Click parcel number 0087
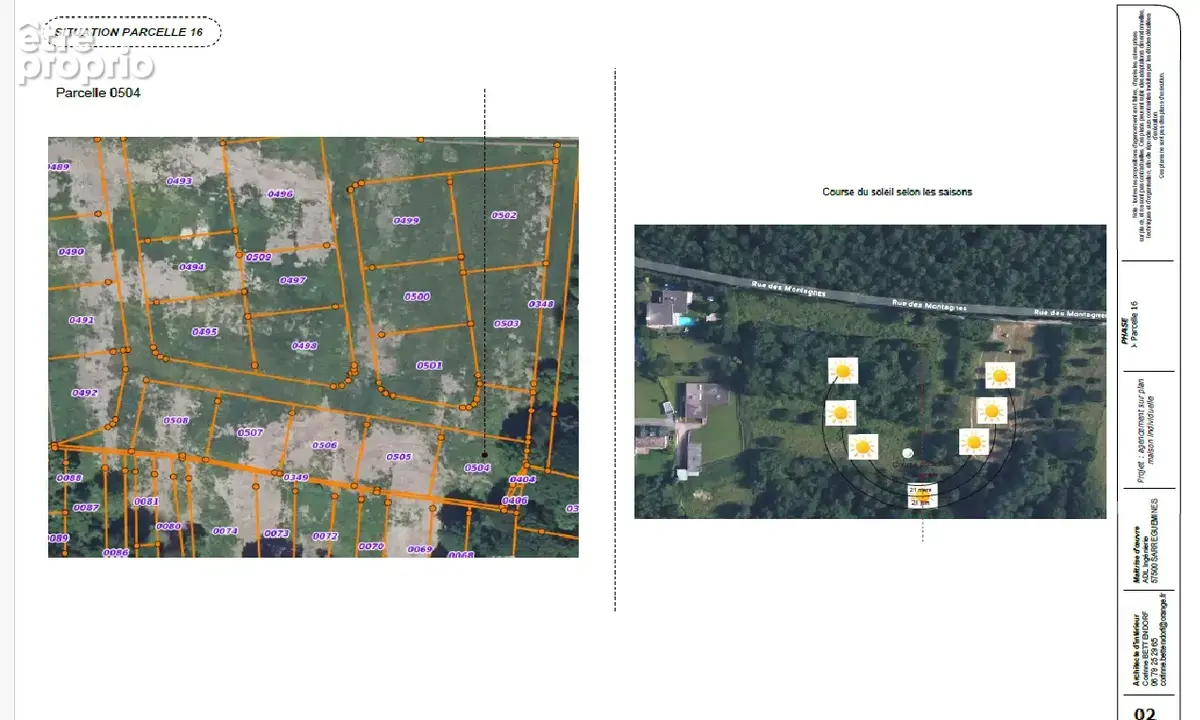 tap(86, 507)
